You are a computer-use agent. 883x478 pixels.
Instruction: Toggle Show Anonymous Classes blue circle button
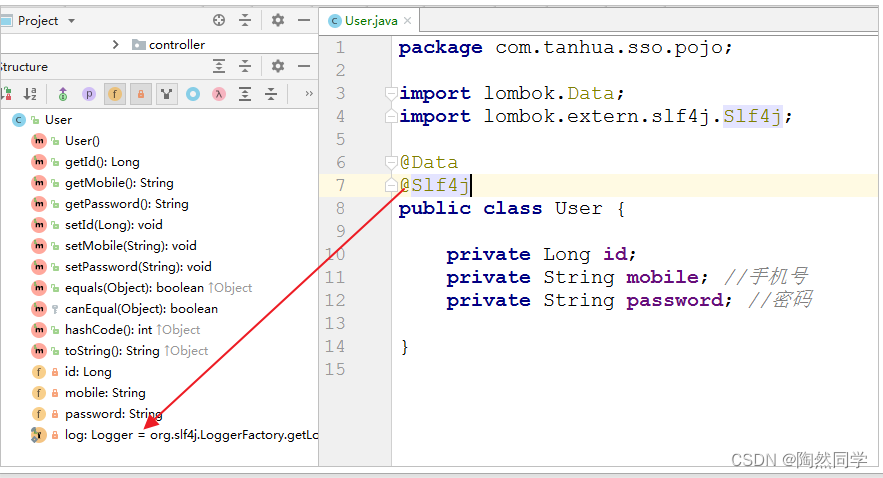point(193,94)
